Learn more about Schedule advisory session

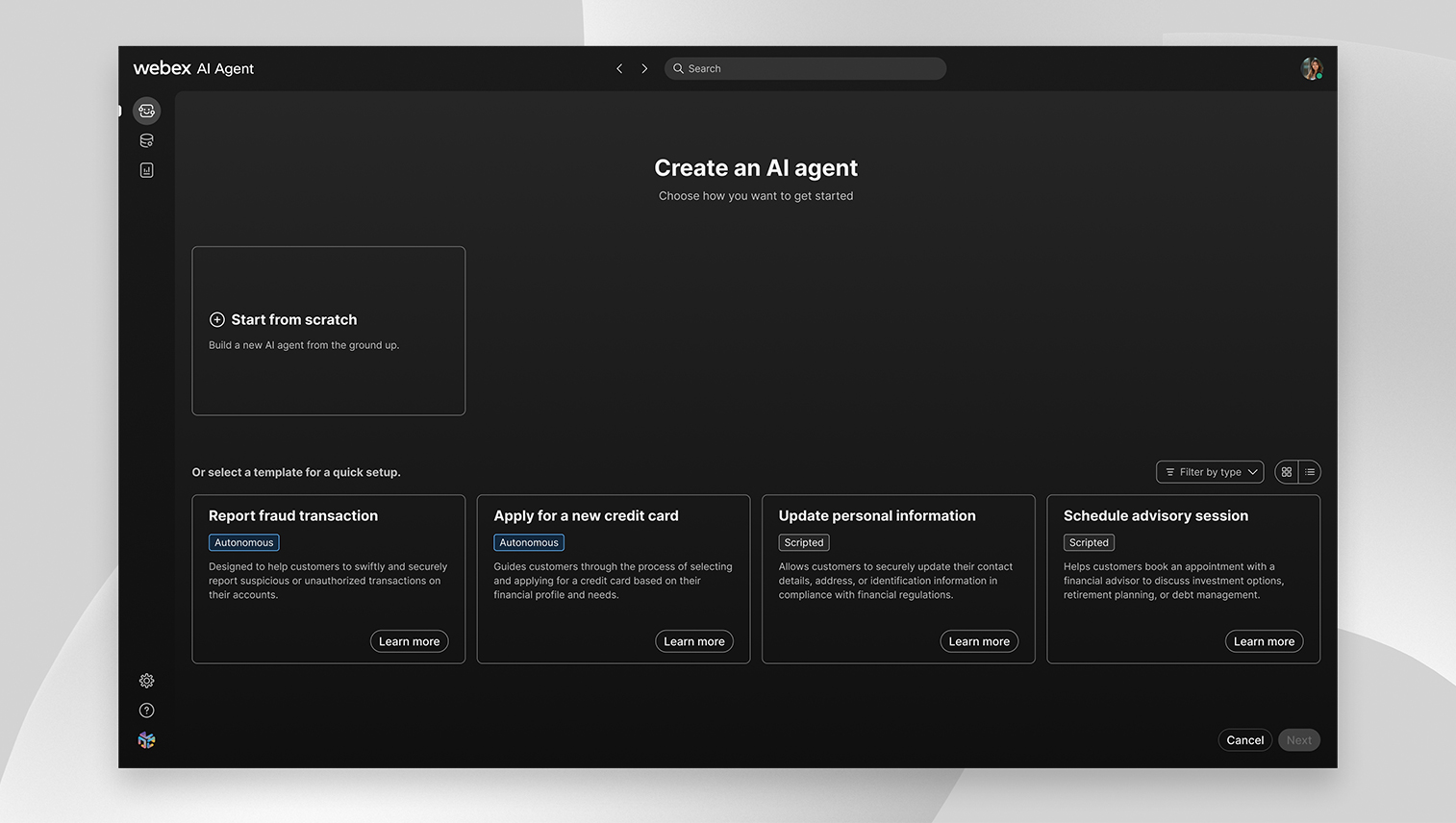click(x=1264, y=641)
